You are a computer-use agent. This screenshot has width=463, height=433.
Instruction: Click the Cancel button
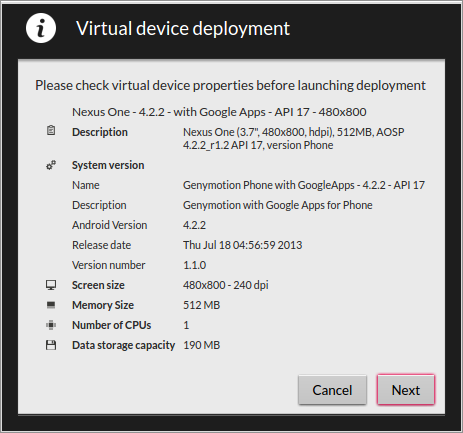tap(332, 390)
